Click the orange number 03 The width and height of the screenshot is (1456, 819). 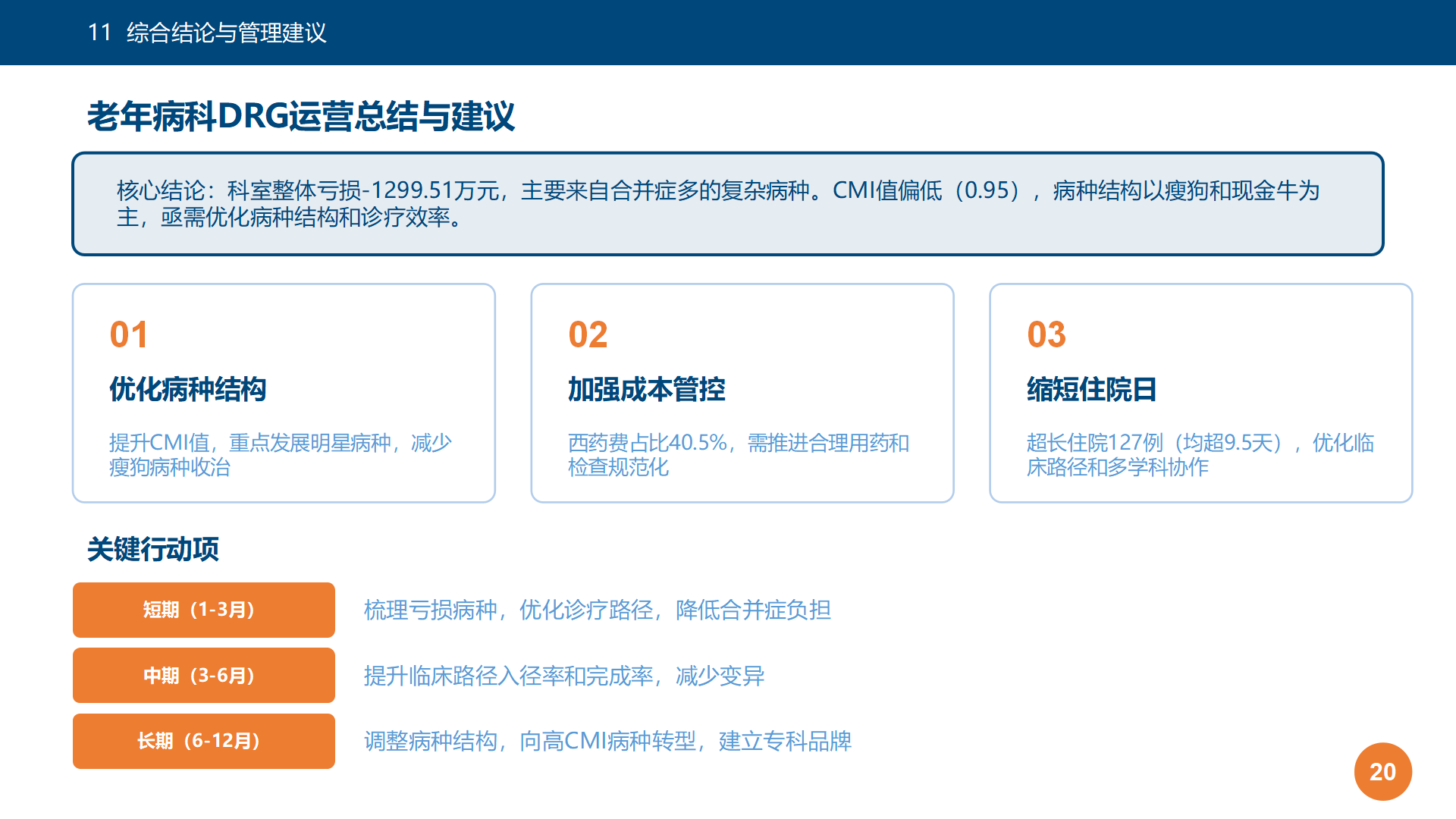point(1046,334)
